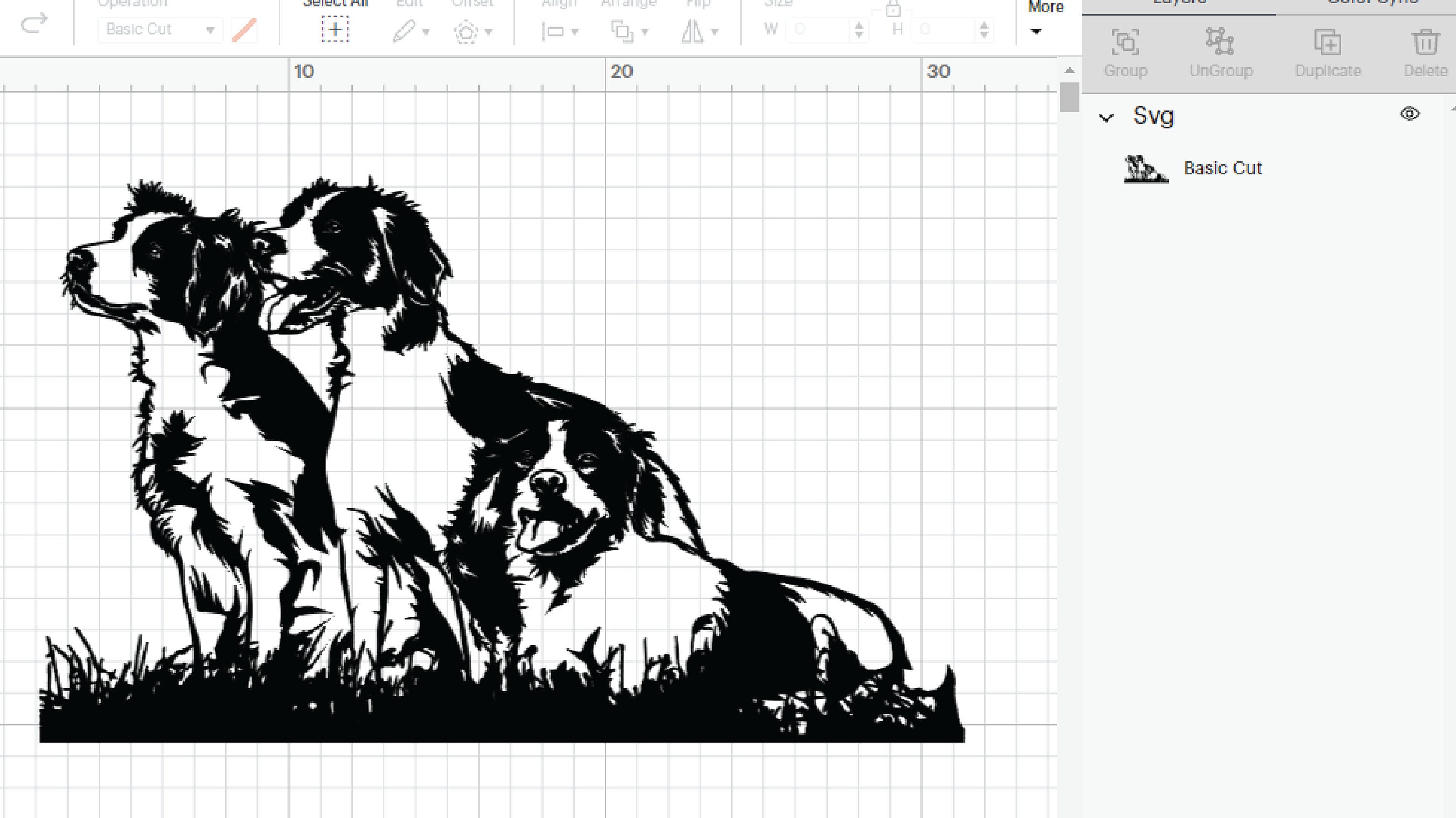Screen dimensions: 1456x818
Task: Click the operation color swatch
Action: click(x=244, y=30)
